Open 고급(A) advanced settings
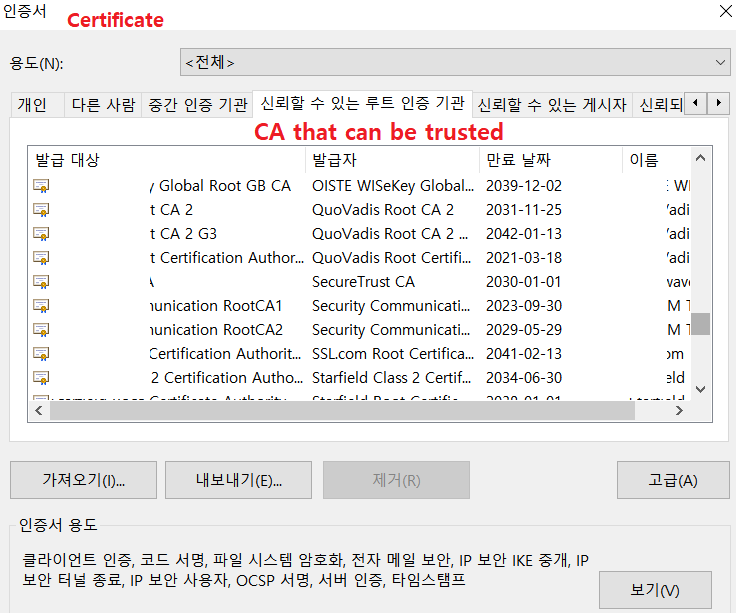Screen dimensions: 736x613 click(672, 480)
